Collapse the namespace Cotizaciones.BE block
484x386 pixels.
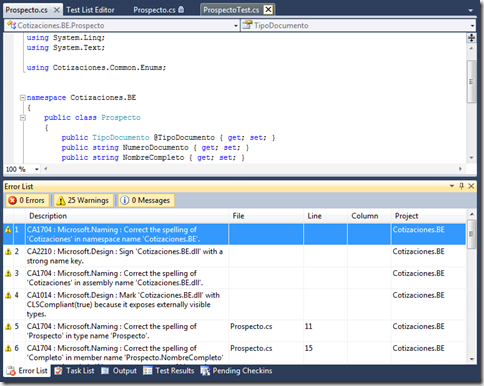[23, 98]
